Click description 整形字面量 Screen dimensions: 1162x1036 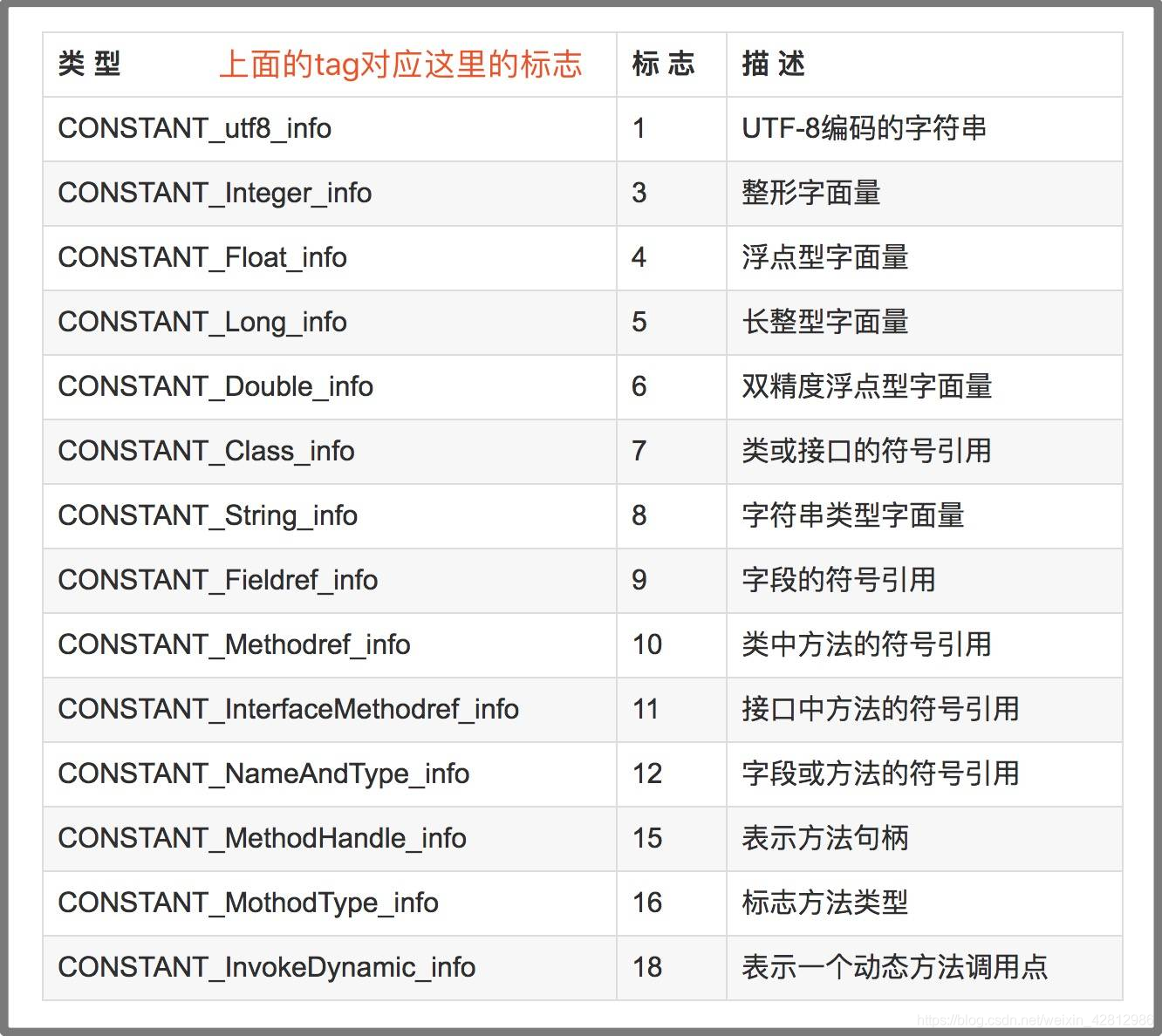811,194
